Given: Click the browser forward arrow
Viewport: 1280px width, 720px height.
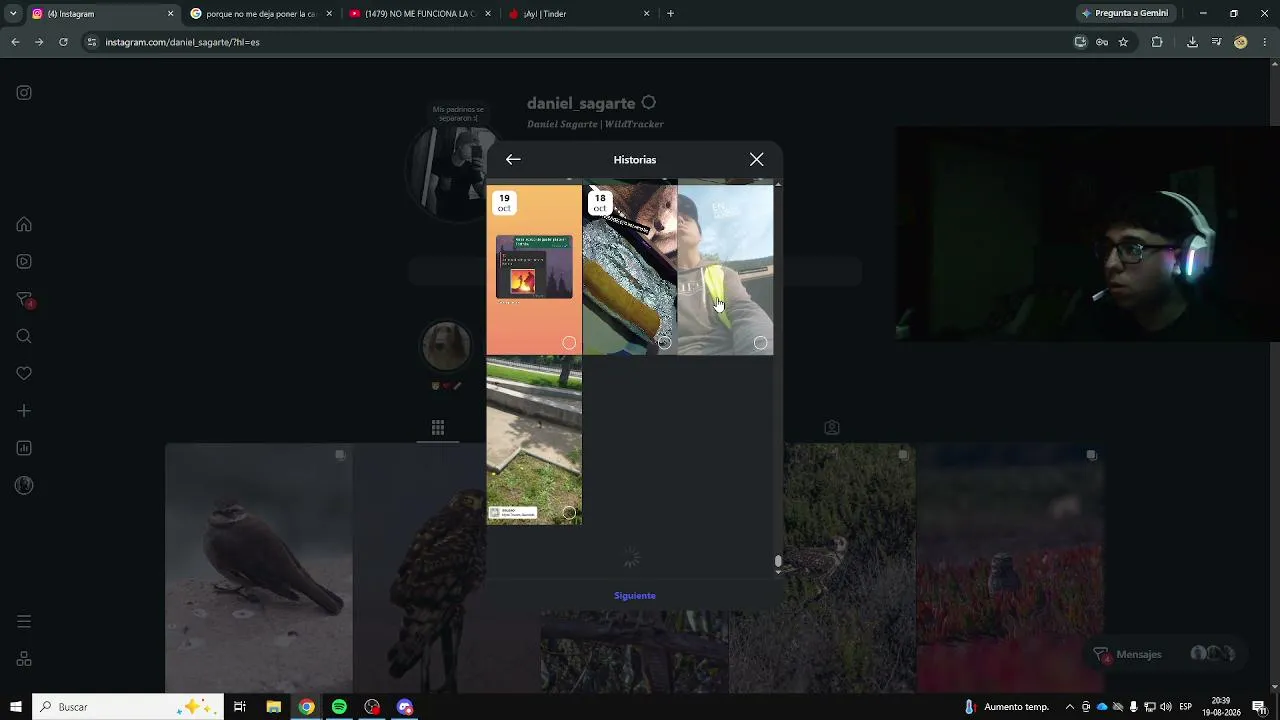Looking at the screenshot, I should coord(39,42).
